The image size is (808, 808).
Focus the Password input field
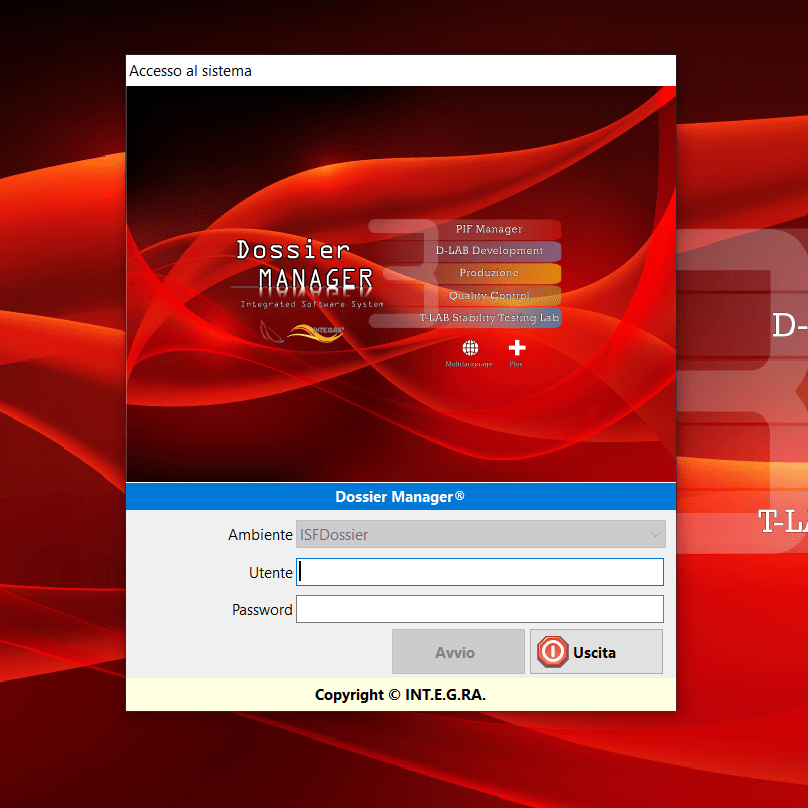point(480,609)
